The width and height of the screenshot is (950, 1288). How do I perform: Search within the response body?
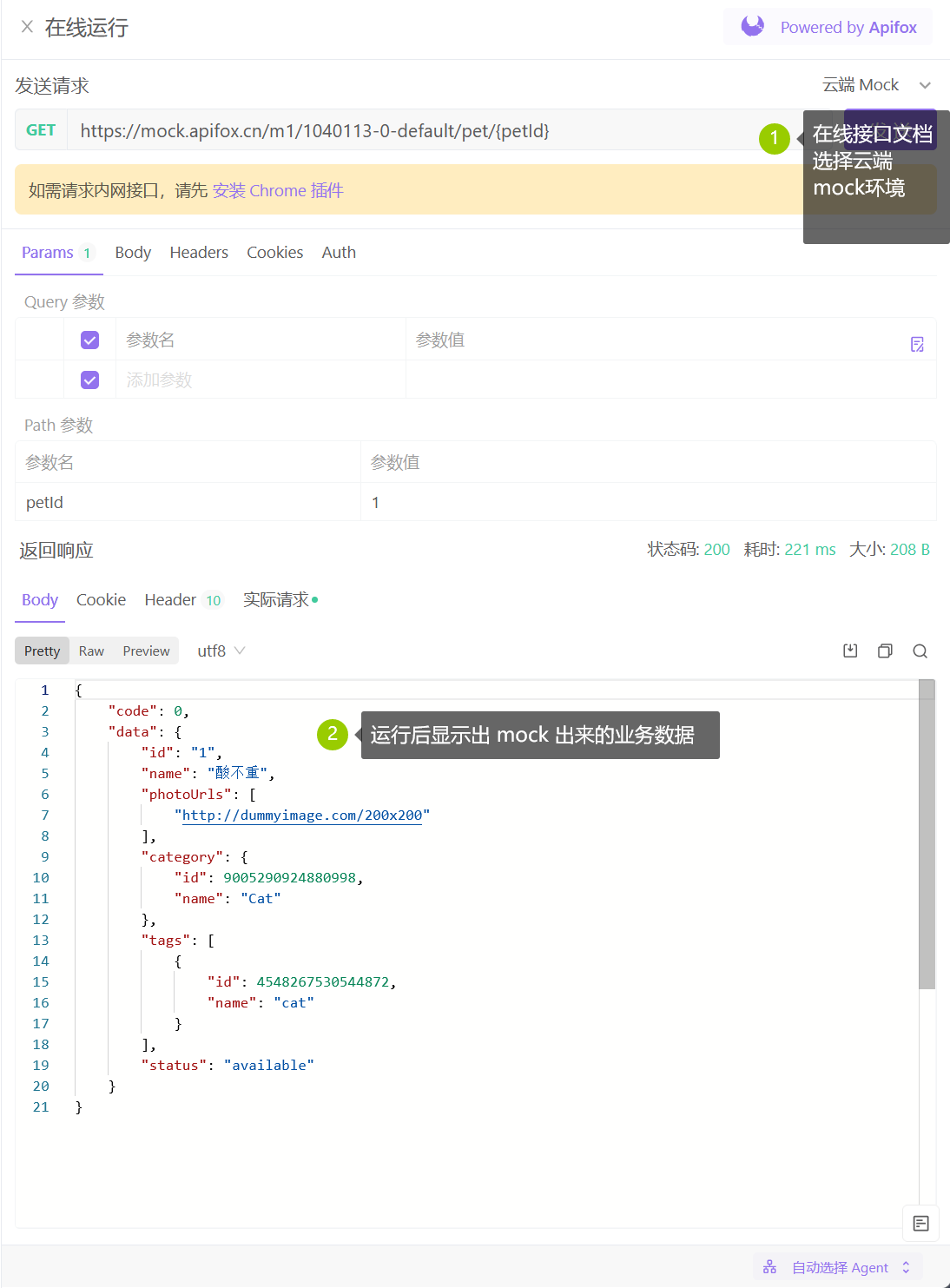[920, 651]
